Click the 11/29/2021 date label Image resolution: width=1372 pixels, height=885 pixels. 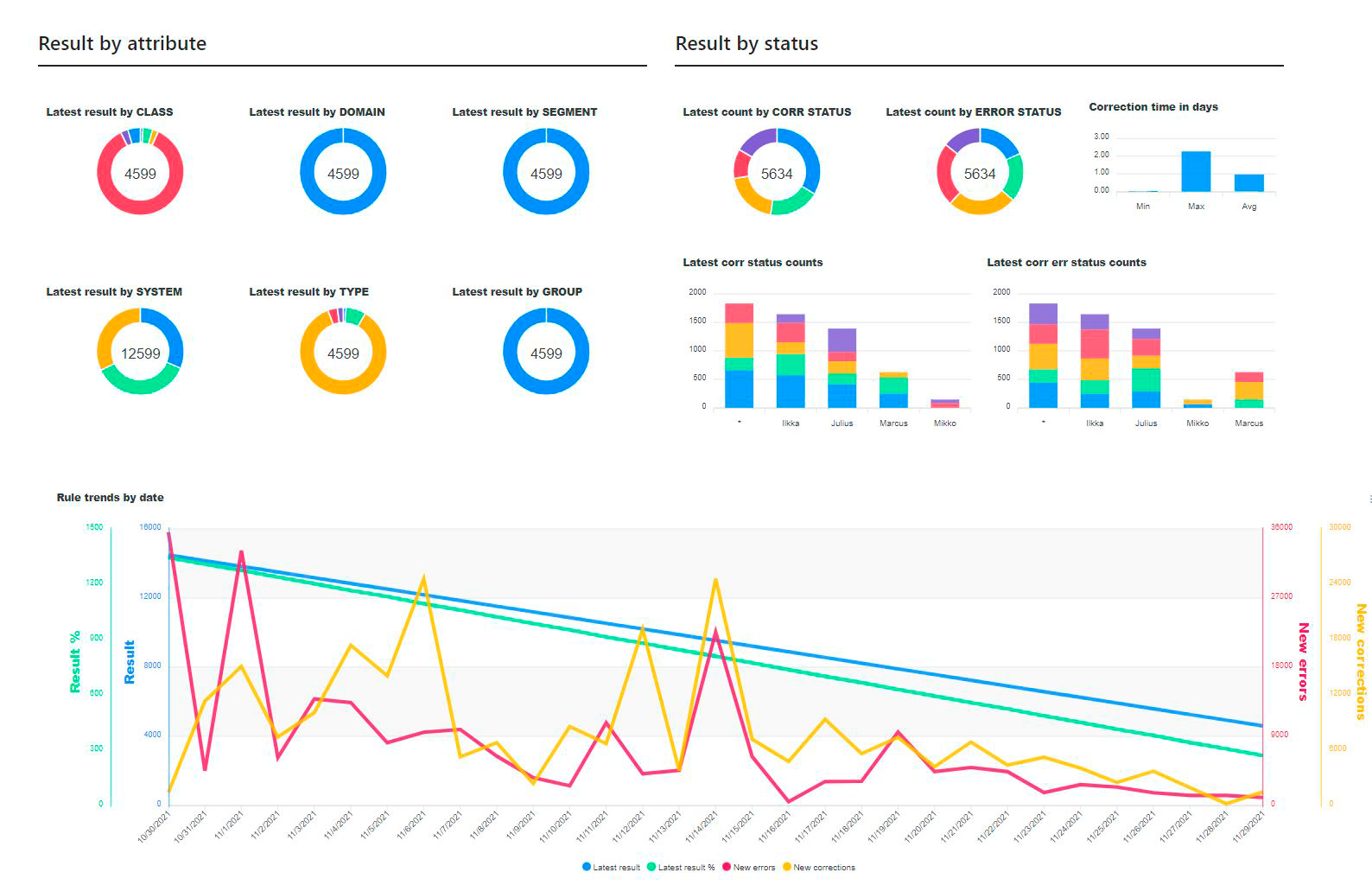[1249, 826]
